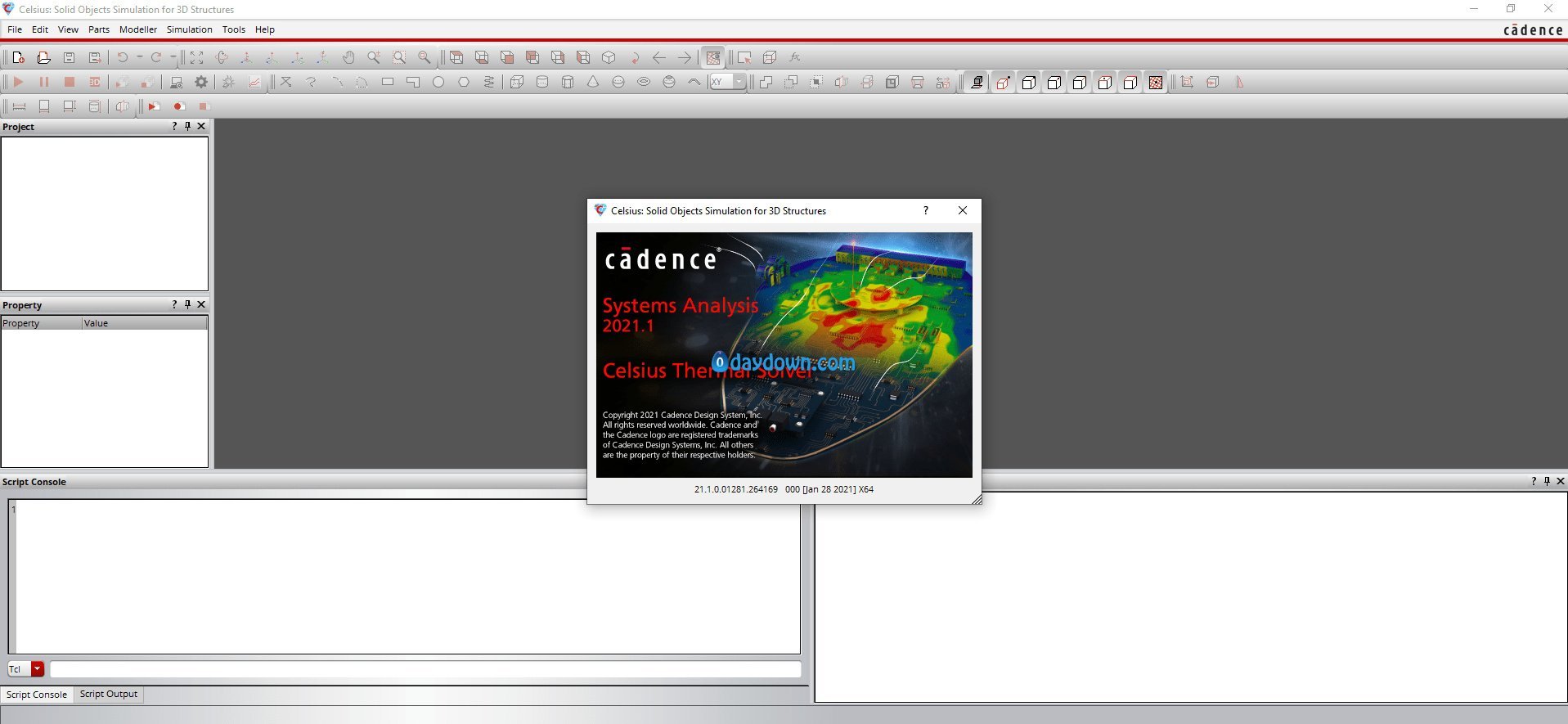
Task: Select the Hexagon polygon drawing tool
Action: pos(464,82)
